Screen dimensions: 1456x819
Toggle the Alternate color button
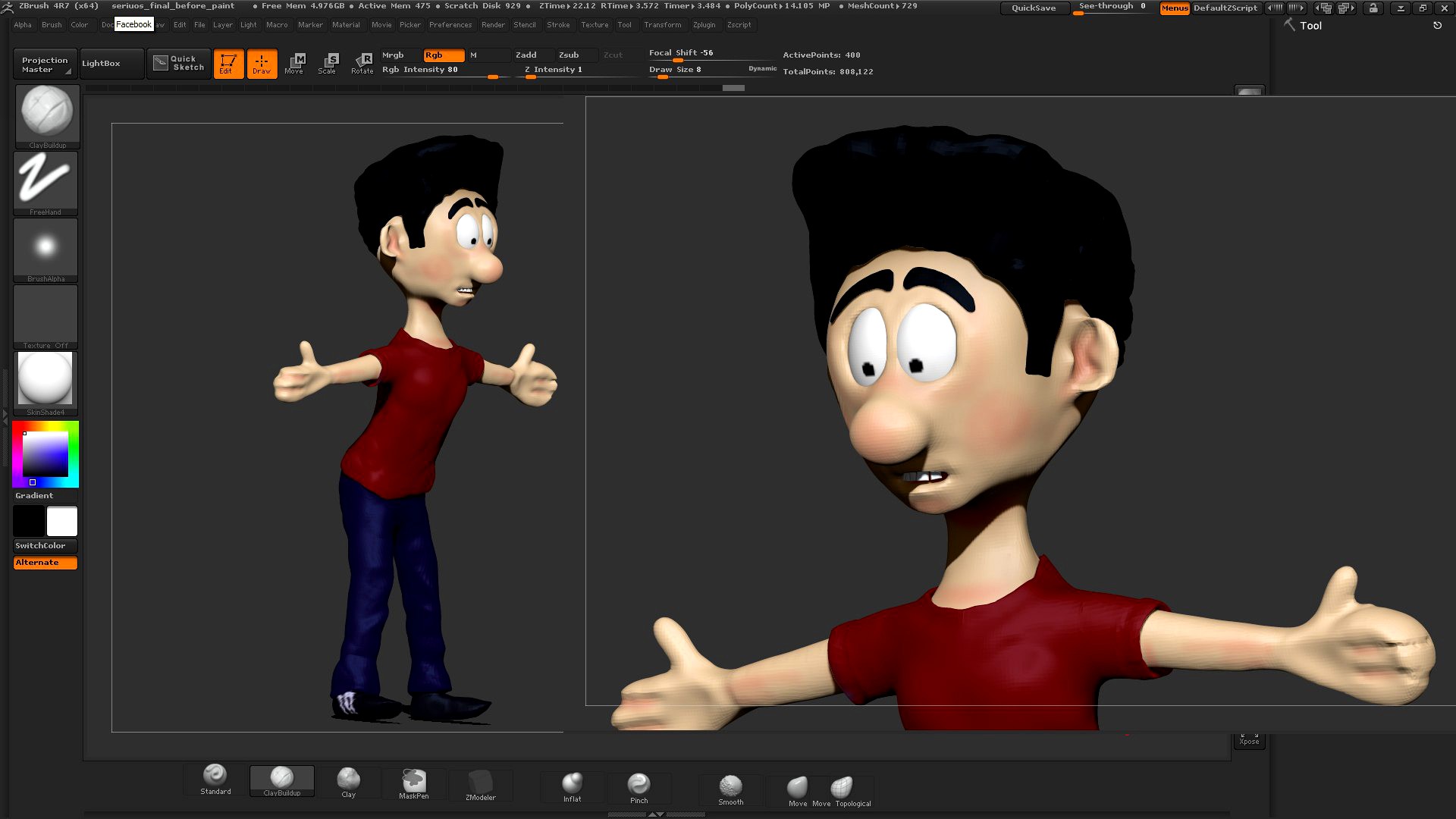pos(45,563)
